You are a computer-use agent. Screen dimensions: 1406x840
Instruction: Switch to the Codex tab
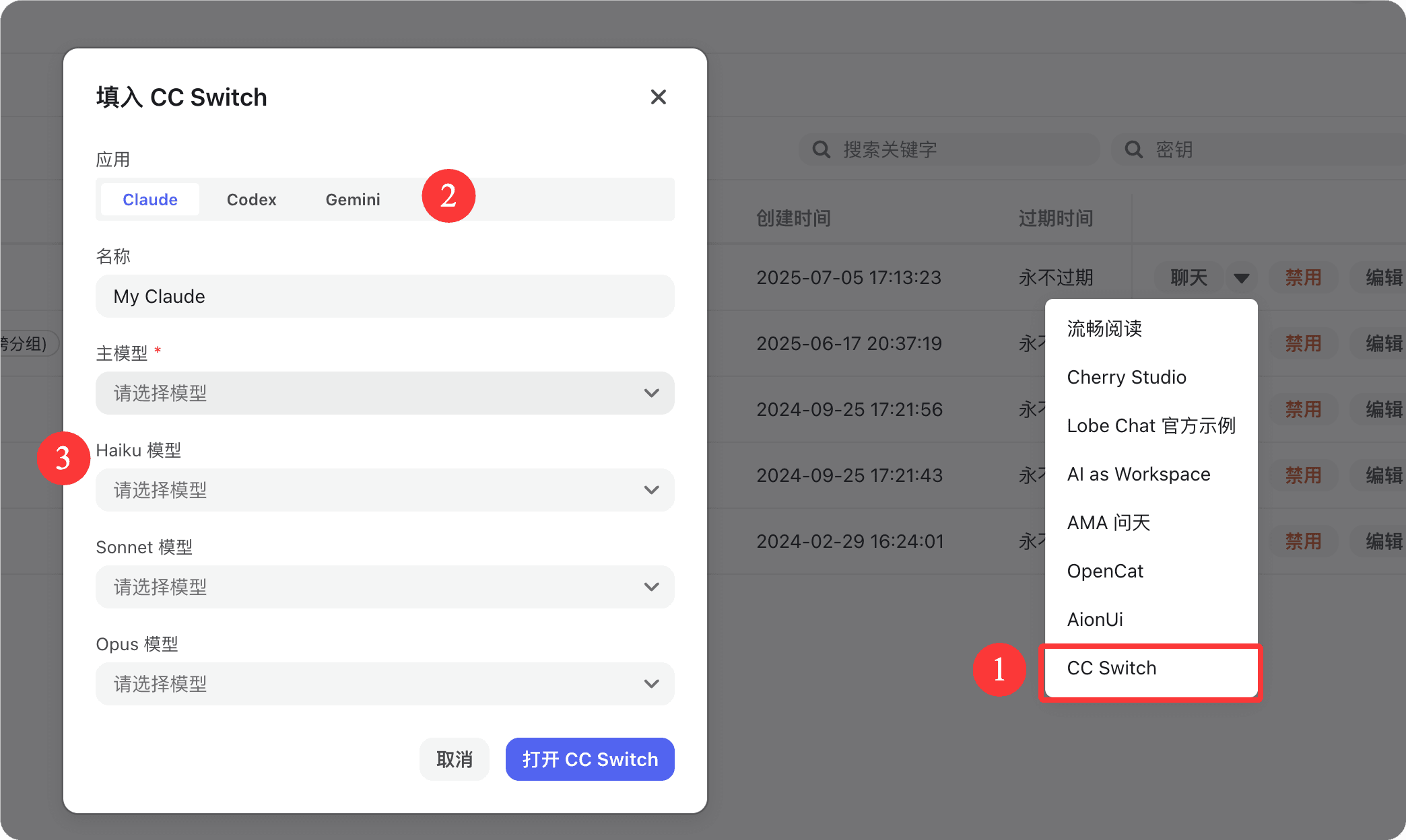pyautogui.click(x=251, y=199)
